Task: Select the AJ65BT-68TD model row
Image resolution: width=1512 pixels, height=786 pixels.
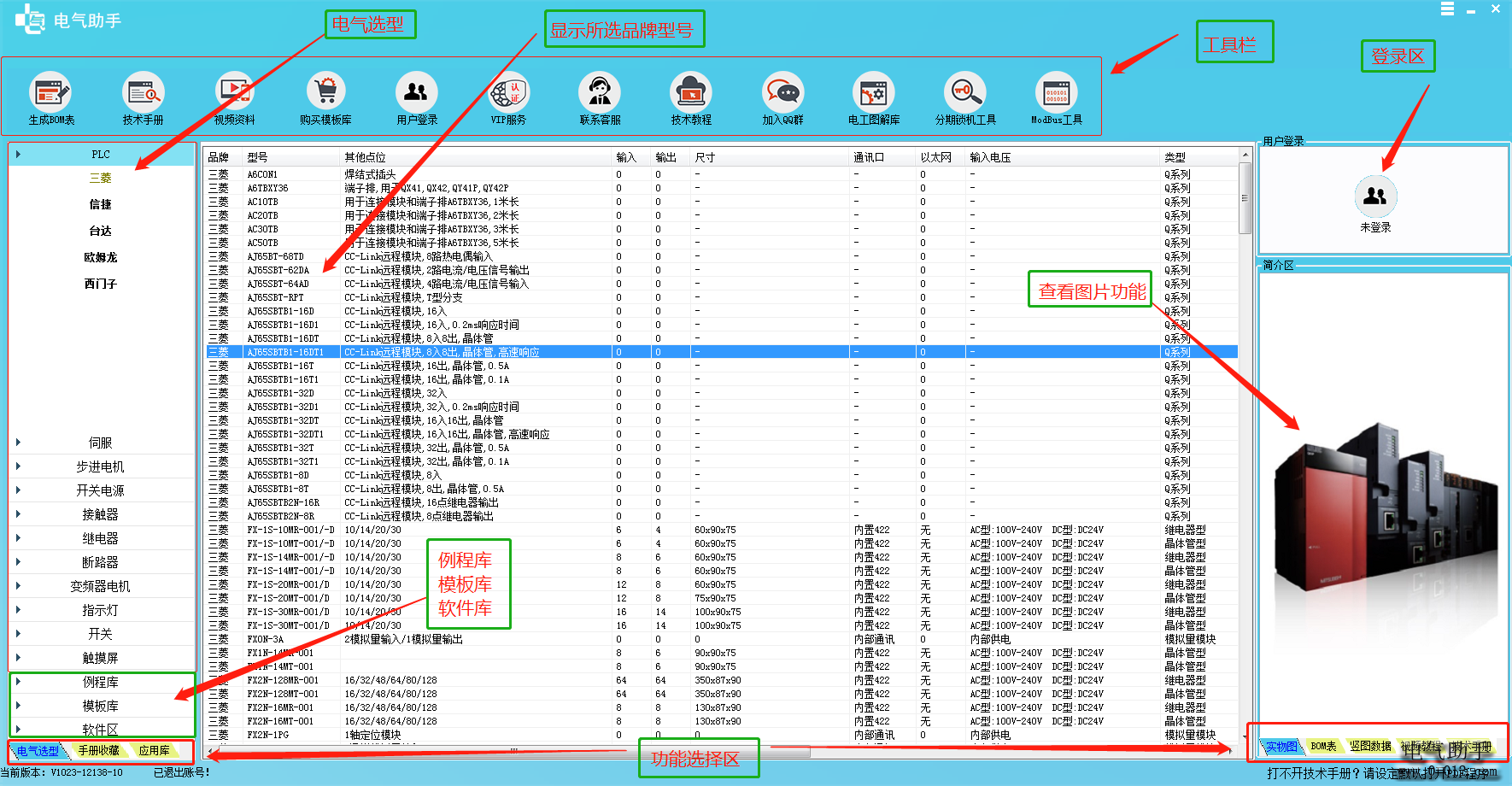Action: tap(721, 256)
